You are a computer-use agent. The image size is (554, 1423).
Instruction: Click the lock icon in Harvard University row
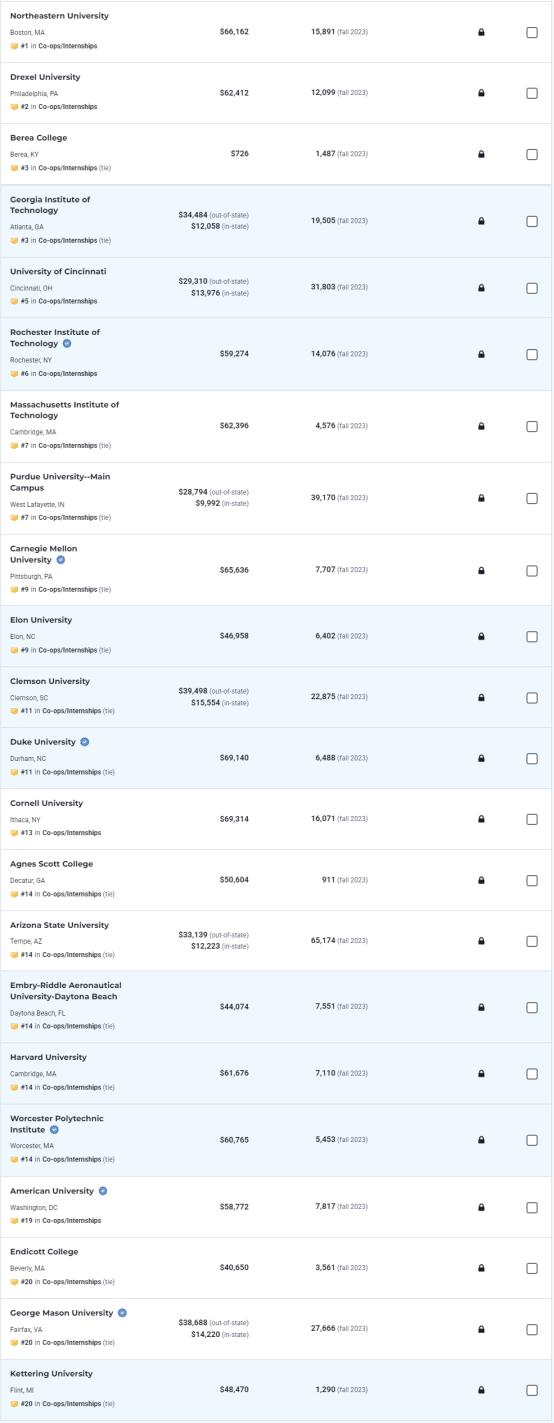(x=481, y=1073)
